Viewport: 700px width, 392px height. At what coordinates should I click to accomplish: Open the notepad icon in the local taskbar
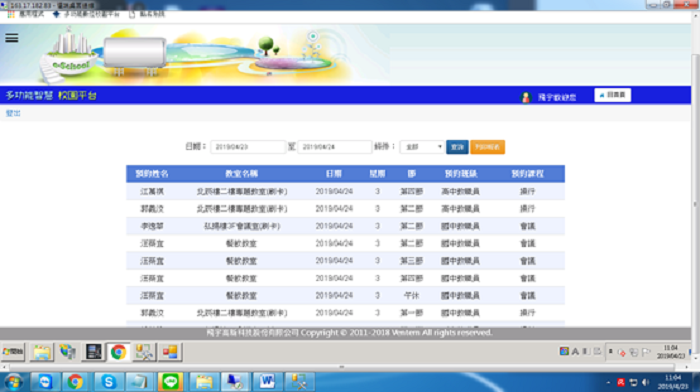coord(139,382)
